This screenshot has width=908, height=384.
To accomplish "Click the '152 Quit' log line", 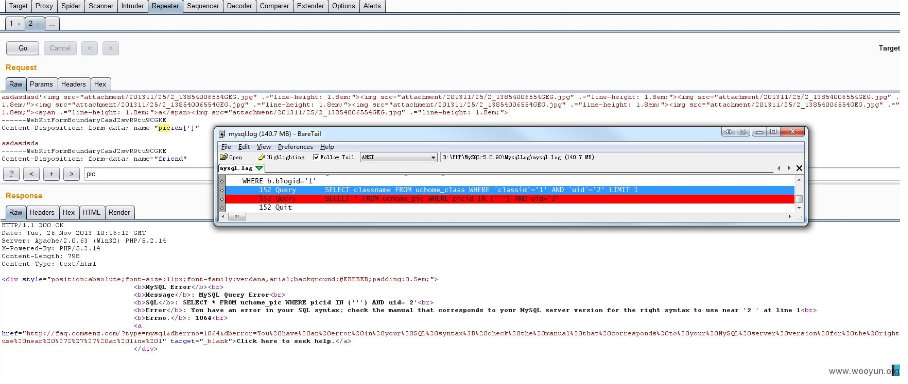I will pos(275,207).
